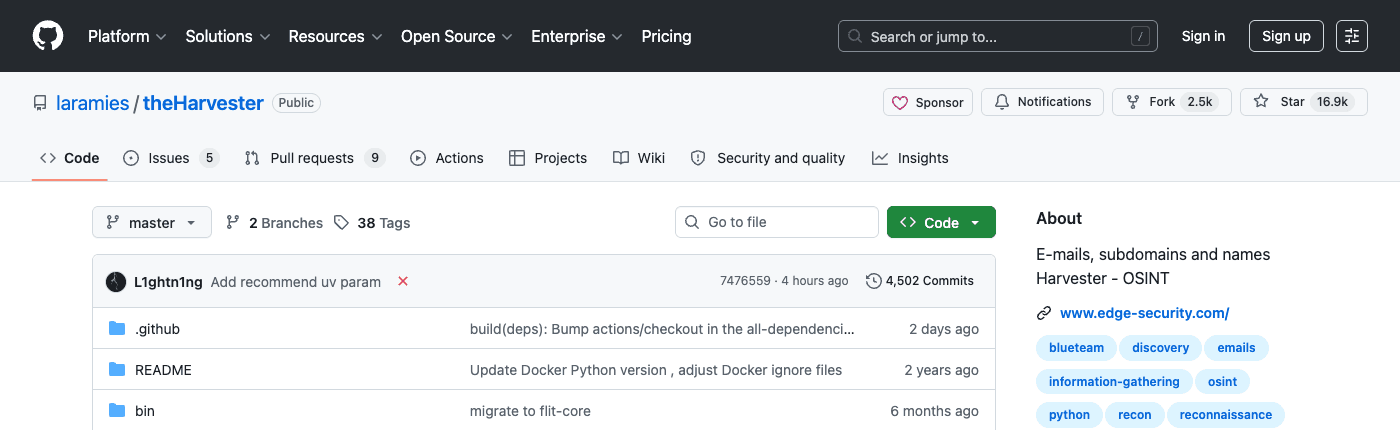Image resolution: width=1400 pixels, height=430 pixels.
Task: Select the recon topic tag
Action: click(1135, 414)
